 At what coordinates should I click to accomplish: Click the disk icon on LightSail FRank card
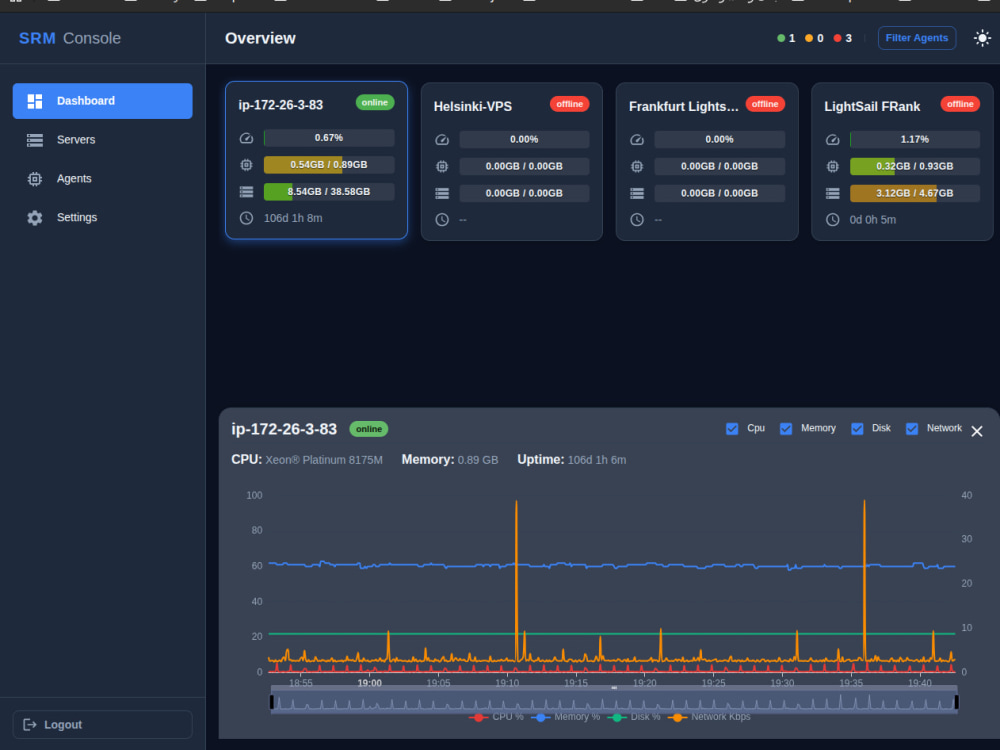coord(832,193)
